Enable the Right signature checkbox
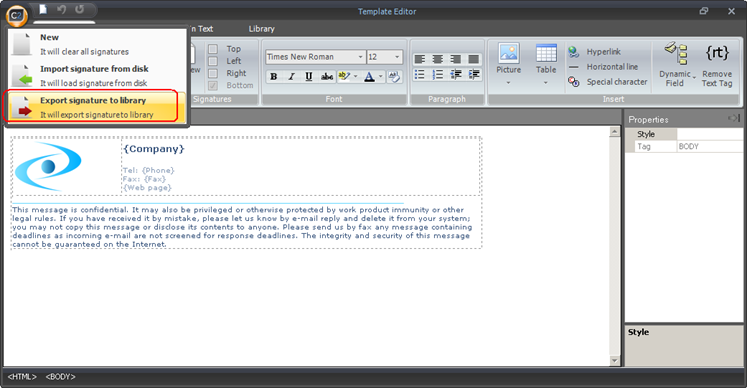The image size is (747, 388). pyautogui.click(x=213, y=73)
